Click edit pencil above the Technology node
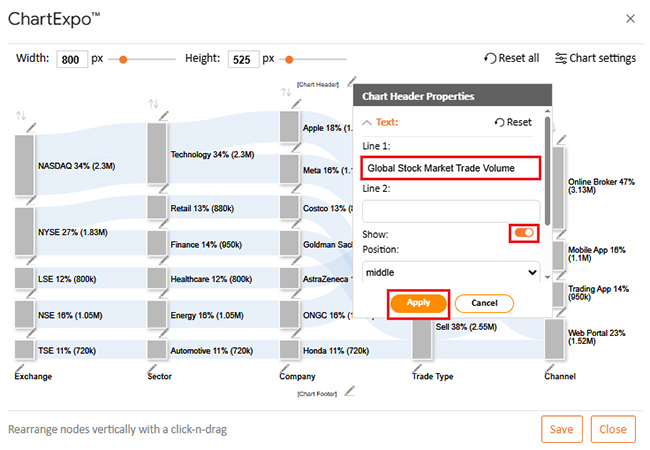Screen dimensions: 650x450 163,116
